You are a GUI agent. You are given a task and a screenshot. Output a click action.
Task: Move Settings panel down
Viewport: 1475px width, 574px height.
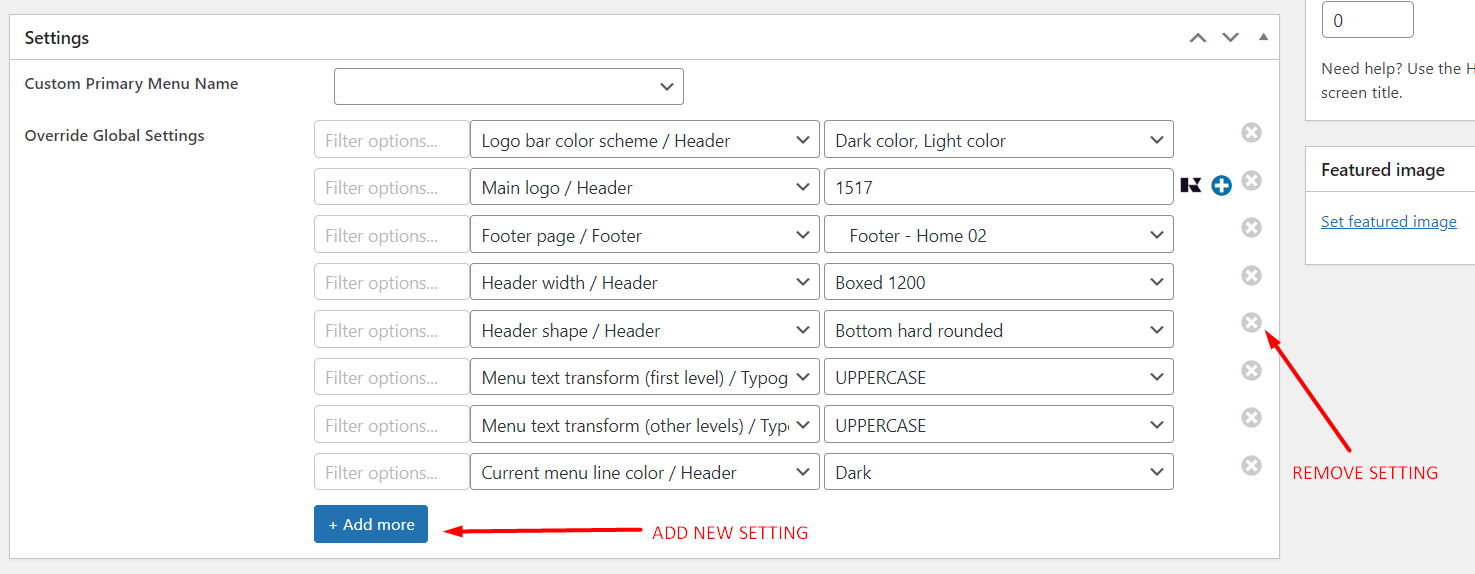point(1230,38)
